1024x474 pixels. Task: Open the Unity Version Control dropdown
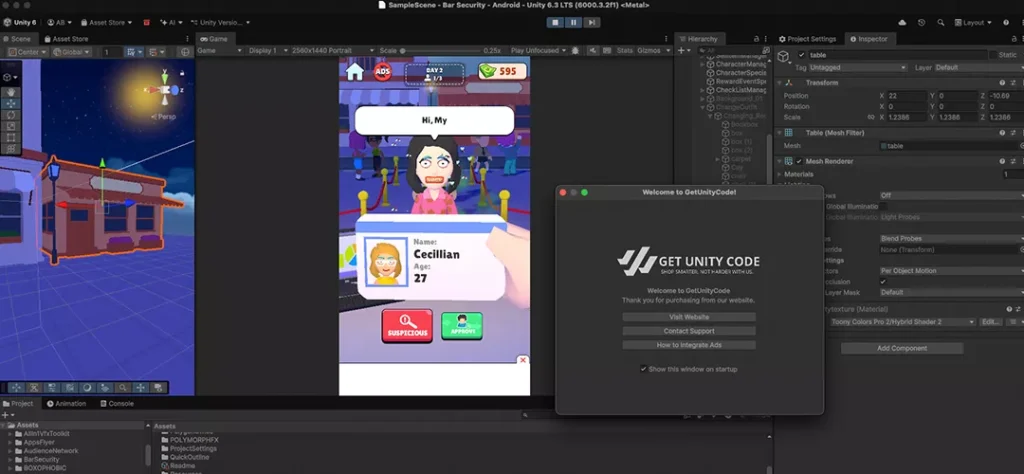click(221, 22)
